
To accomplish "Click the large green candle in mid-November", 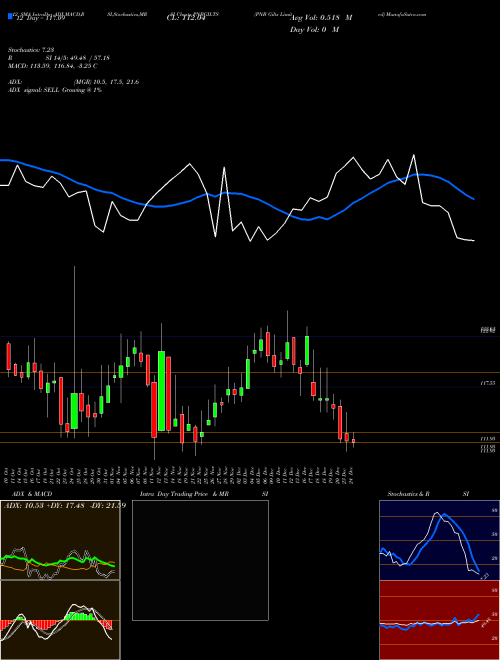I will pos(161,391).
